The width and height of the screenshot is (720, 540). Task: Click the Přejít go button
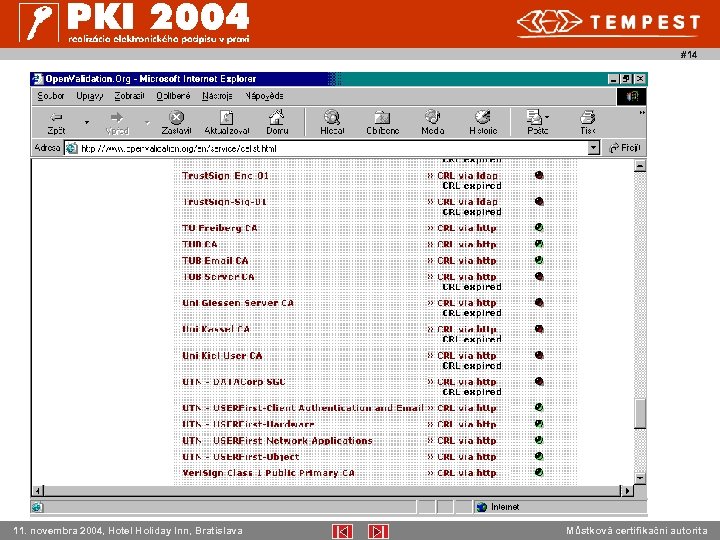(x=624, y=148)
